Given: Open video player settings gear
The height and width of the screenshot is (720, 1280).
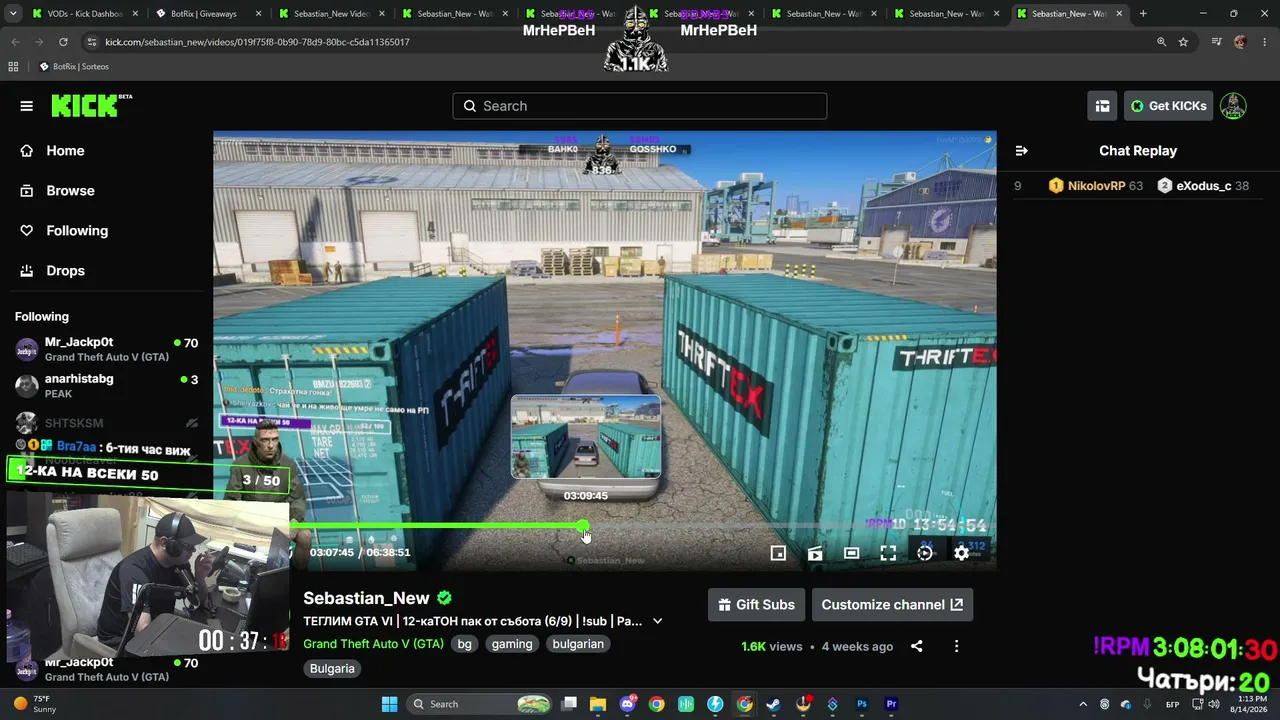Looking at the screenshot, I should tap(961, 553).
